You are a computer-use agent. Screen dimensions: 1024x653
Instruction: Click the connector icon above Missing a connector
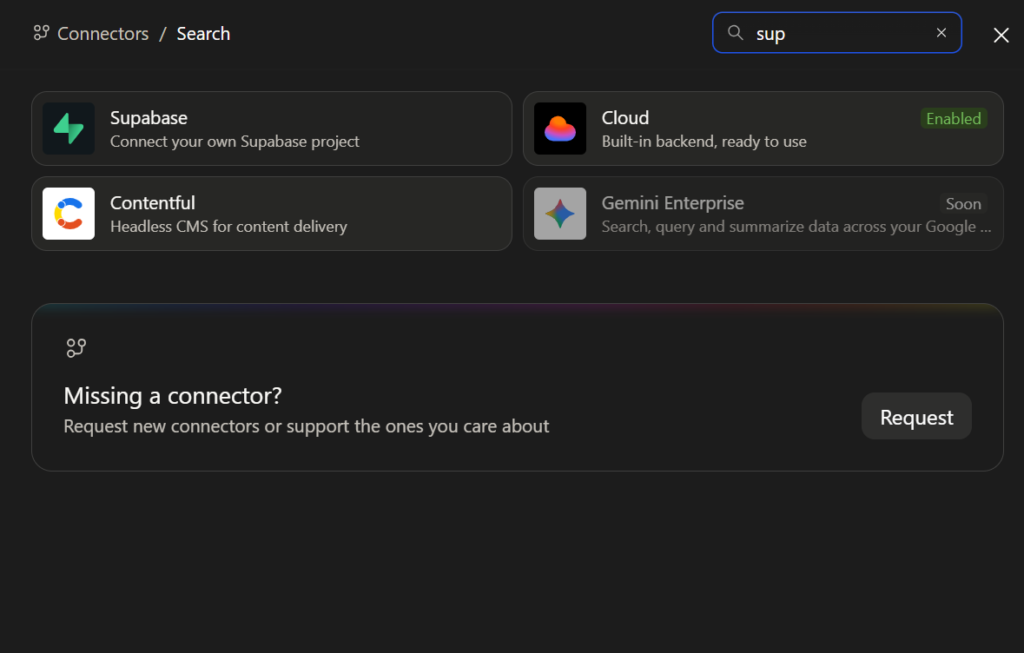[x=76, y=347]
